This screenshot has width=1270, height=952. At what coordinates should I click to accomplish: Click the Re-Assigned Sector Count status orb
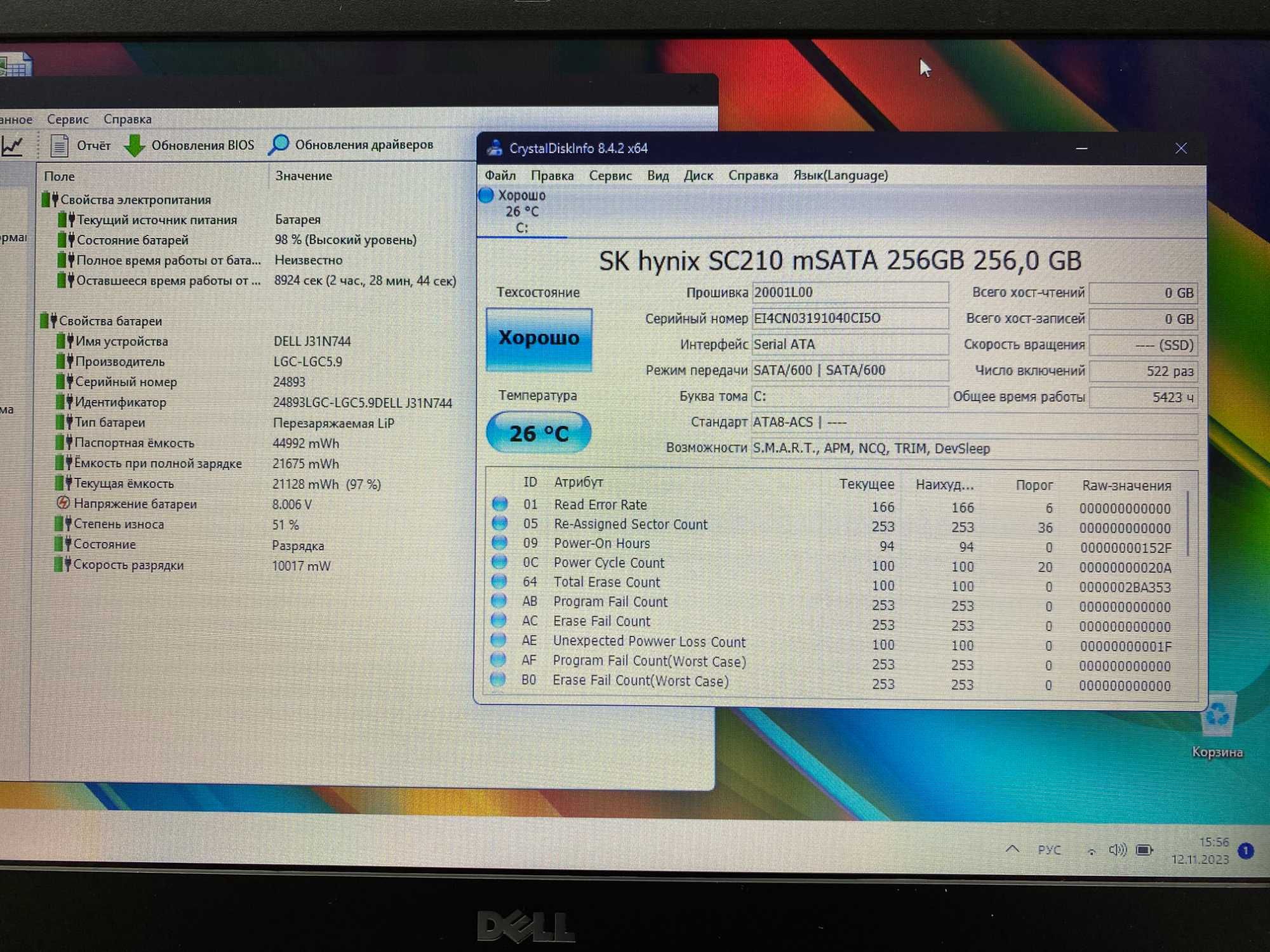click(500, 524)
